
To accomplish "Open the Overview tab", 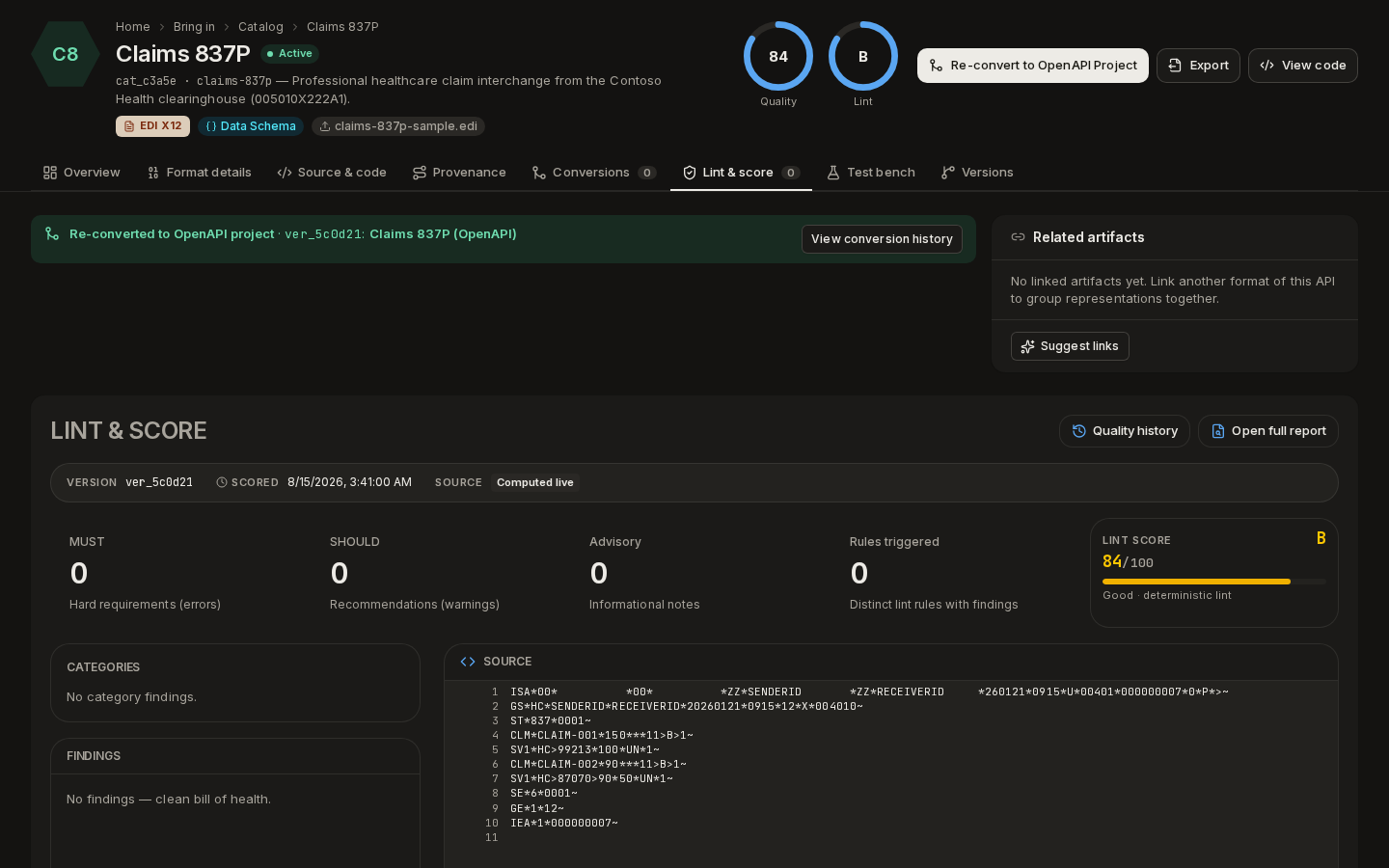I will click(82, 173).
